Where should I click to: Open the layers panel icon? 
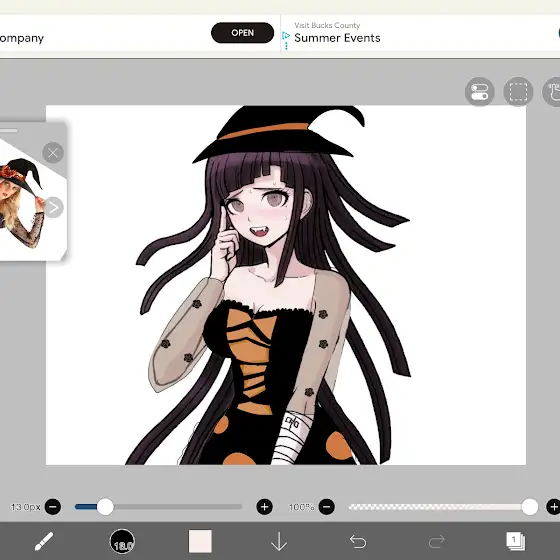(x=515, y=541)
